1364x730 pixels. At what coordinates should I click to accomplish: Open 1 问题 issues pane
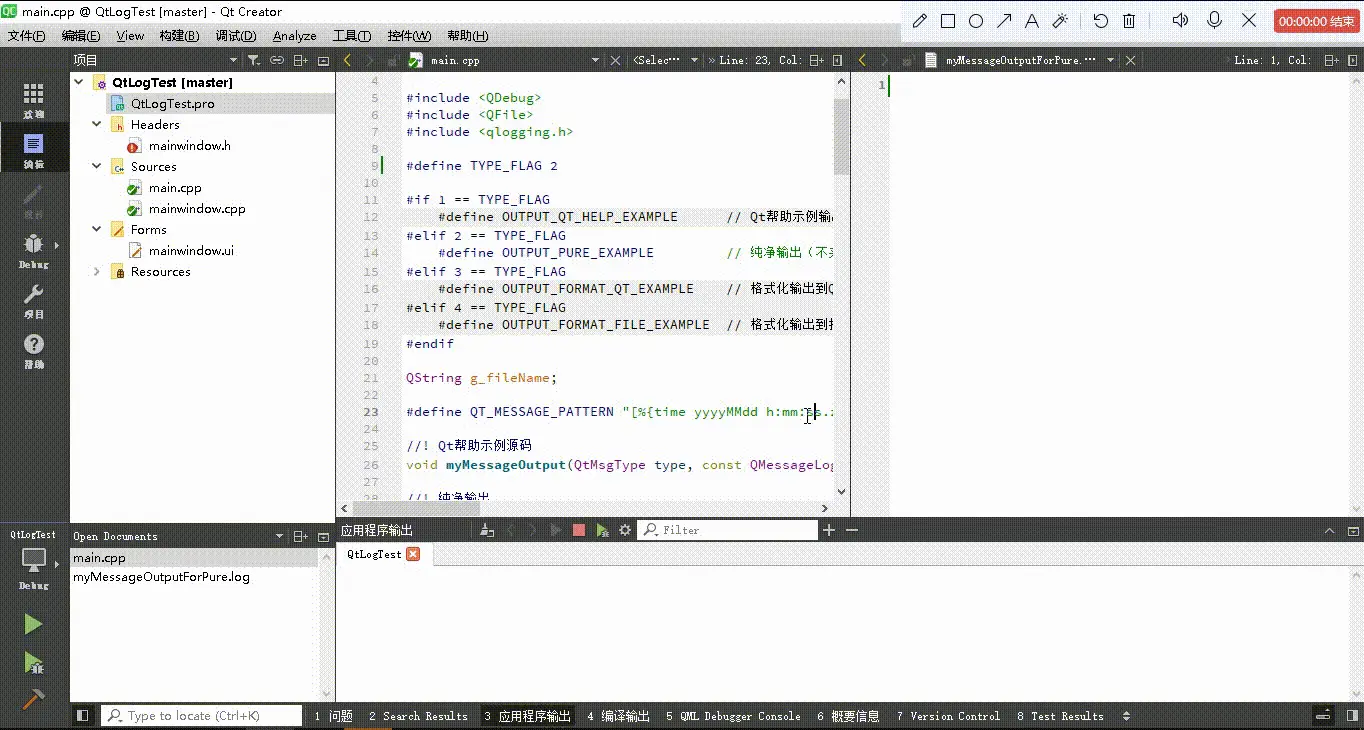[334, 716]
